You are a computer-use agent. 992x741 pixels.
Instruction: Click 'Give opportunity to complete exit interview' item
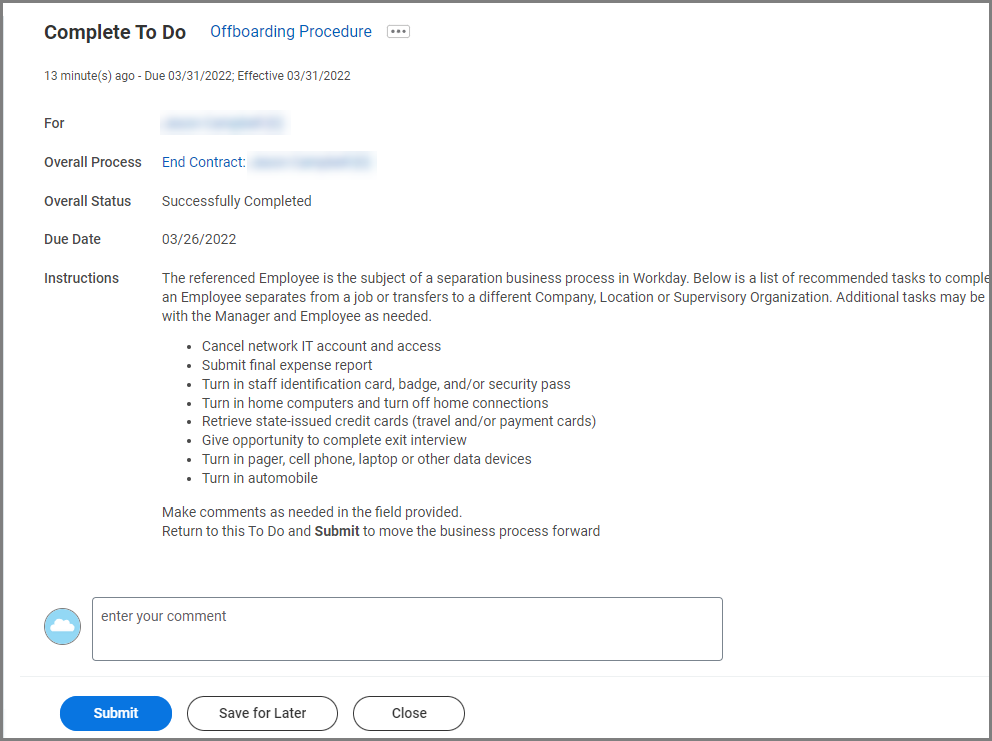[334, 440]
